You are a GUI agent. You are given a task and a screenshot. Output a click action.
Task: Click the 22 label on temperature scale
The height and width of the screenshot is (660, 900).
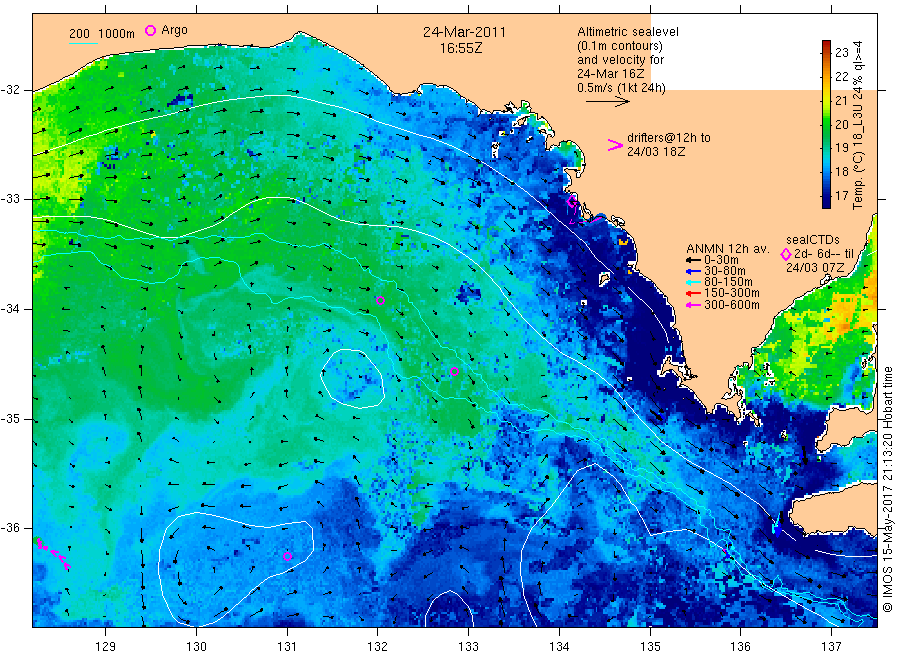(x=841, y=77)
